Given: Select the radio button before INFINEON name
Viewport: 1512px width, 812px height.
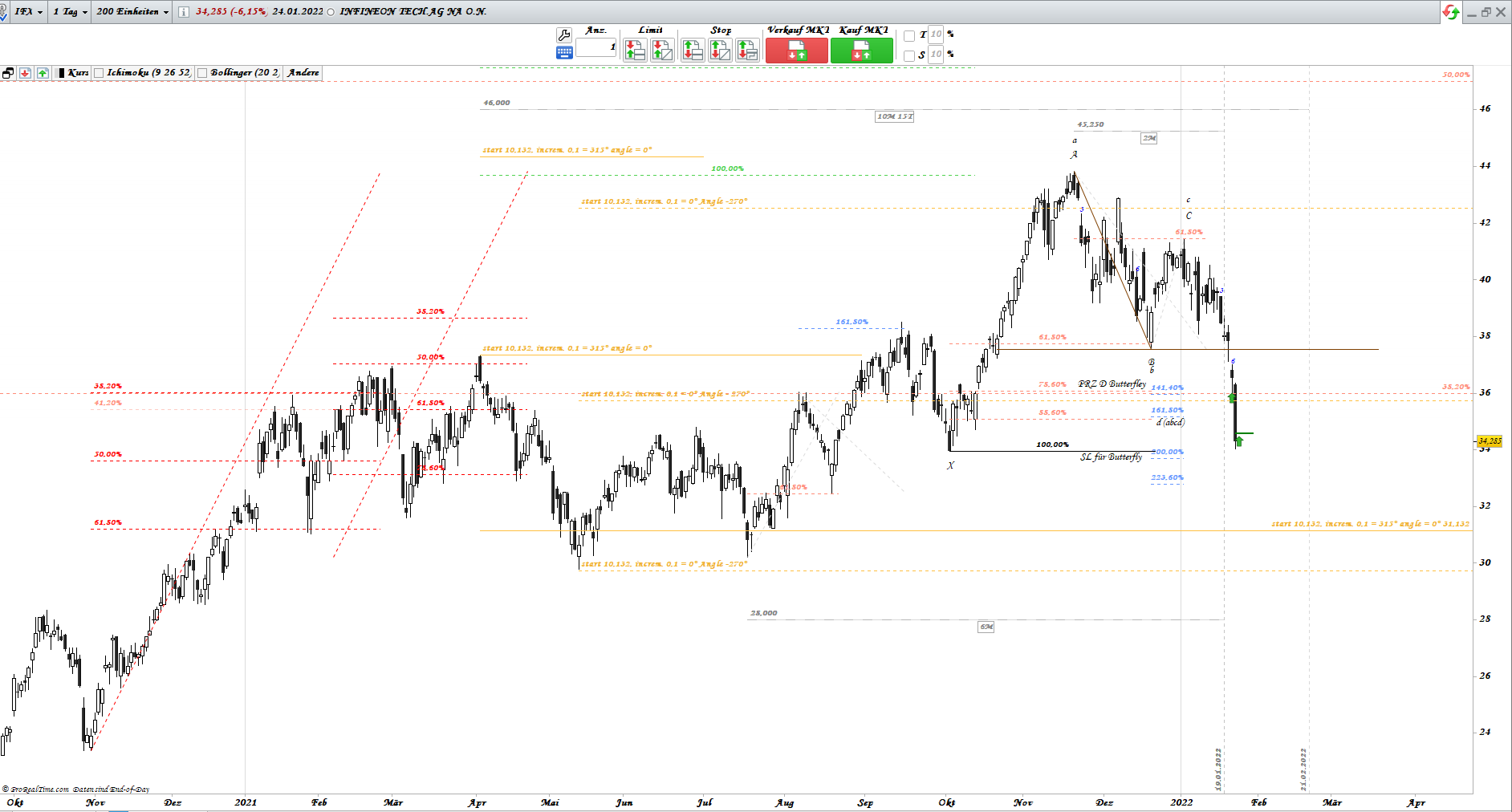Looking at the screenshot, I should [331, 12].
